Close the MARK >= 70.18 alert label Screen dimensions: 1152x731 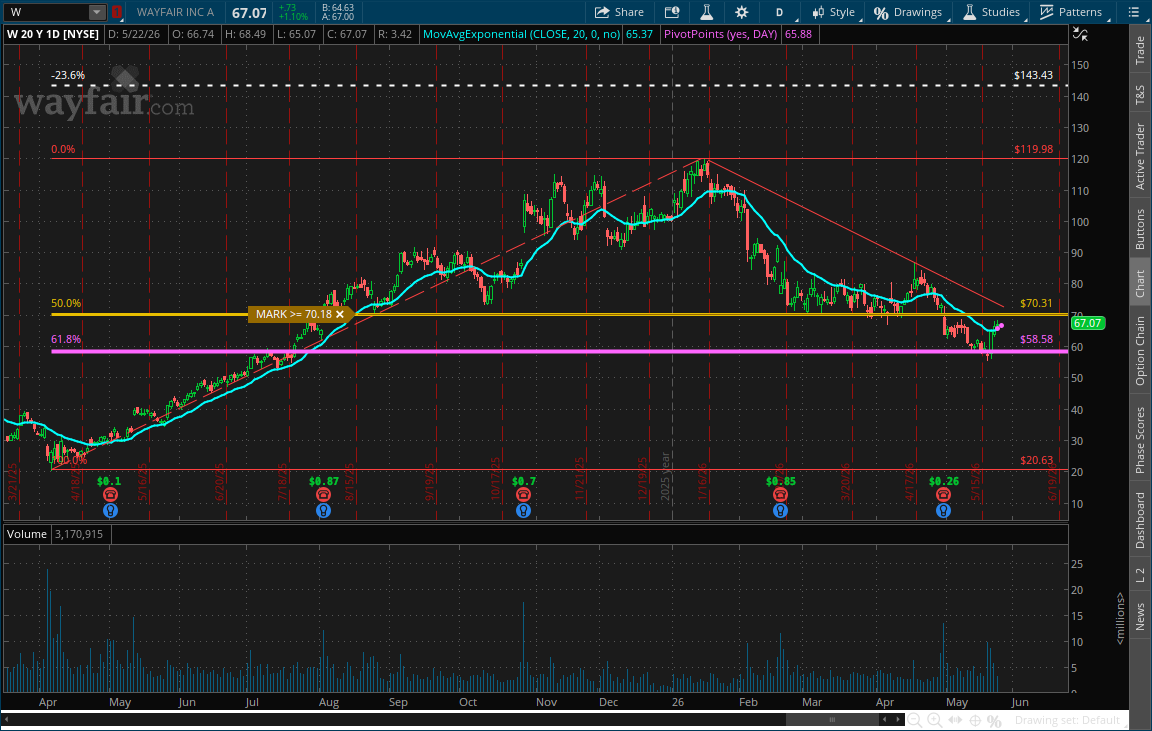[x=340, y=314]
